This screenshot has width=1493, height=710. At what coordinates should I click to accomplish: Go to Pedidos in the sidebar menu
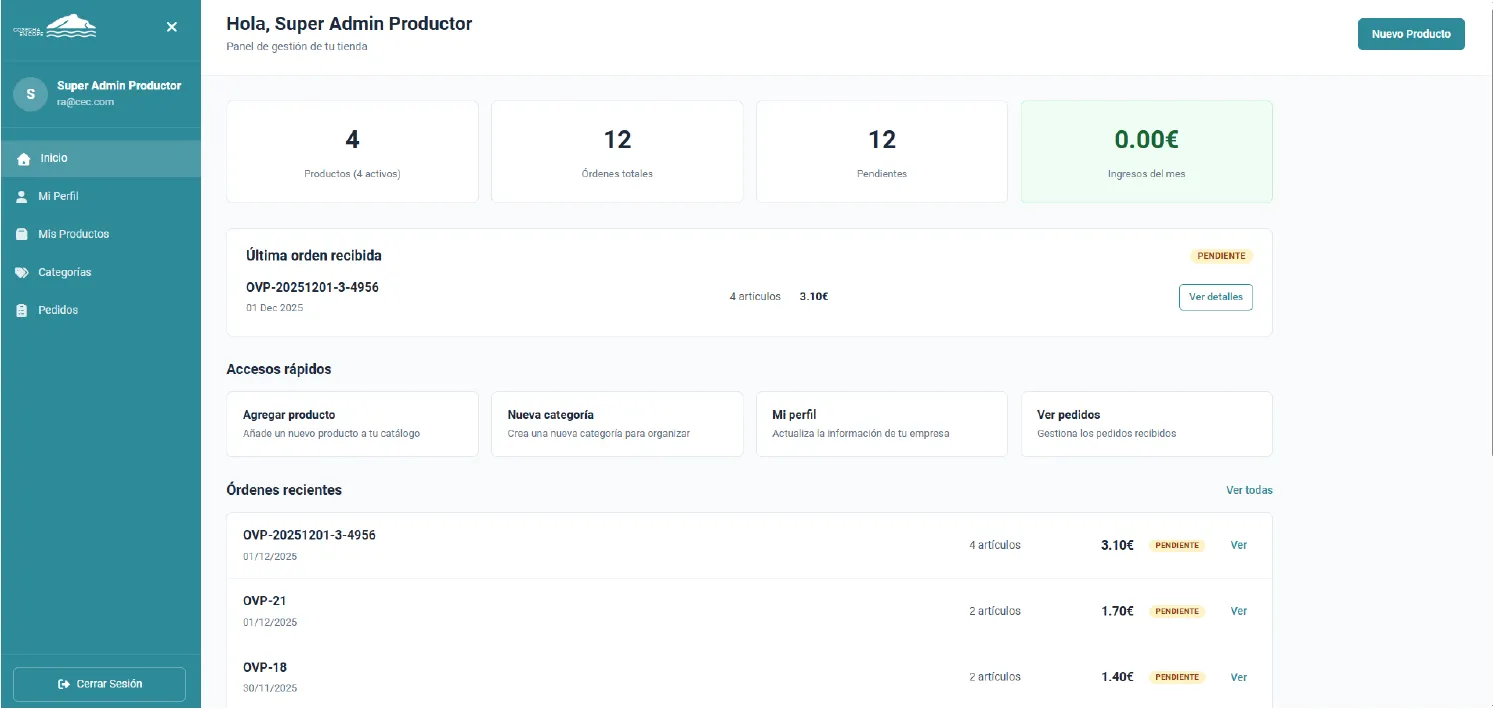(58, 311)
